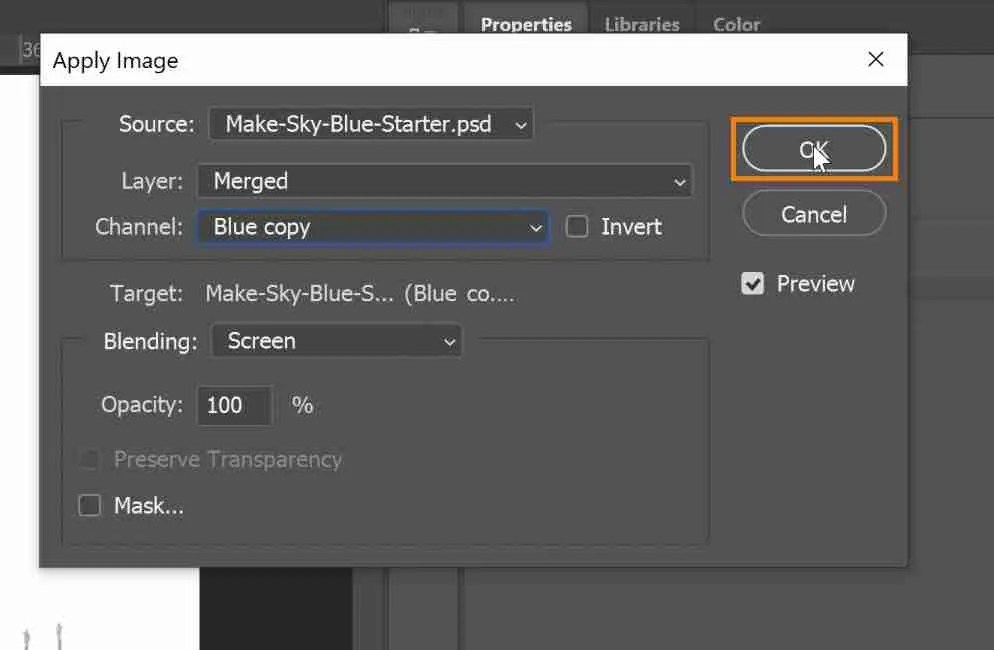Image resolution: width=994 pixels, height=650 pixels.
Task: Switch to the Properties tab
Action: click(x=526, y=24)
